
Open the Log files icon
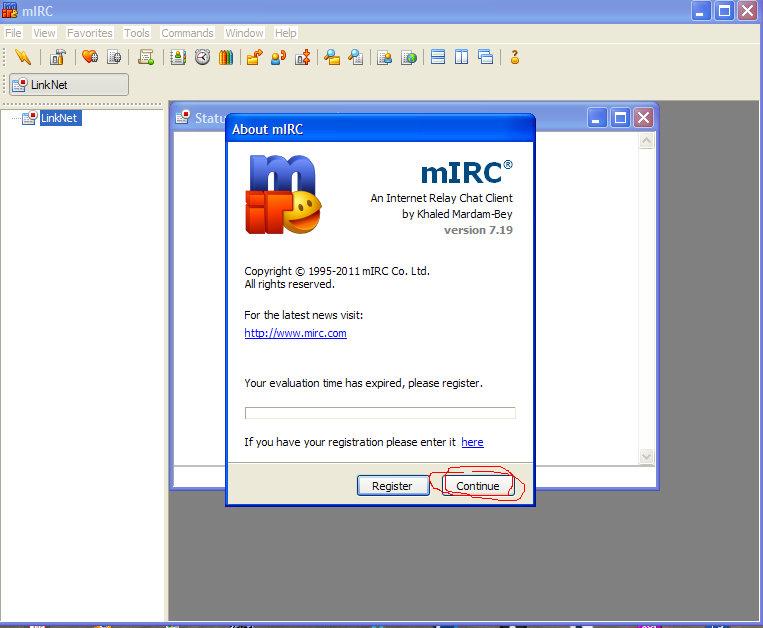(356, 57)
